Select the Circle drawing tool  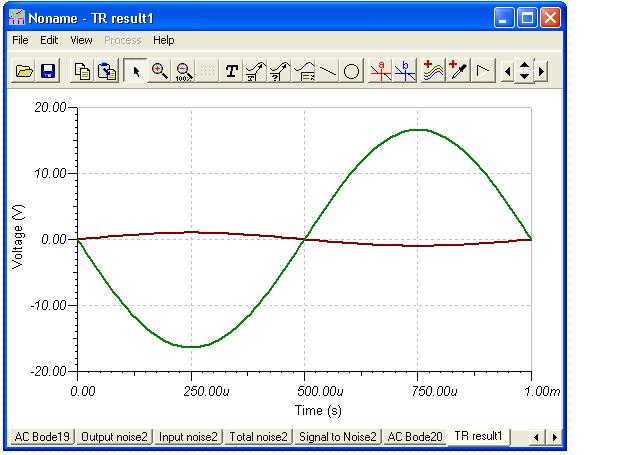click(x=351, y=71)
